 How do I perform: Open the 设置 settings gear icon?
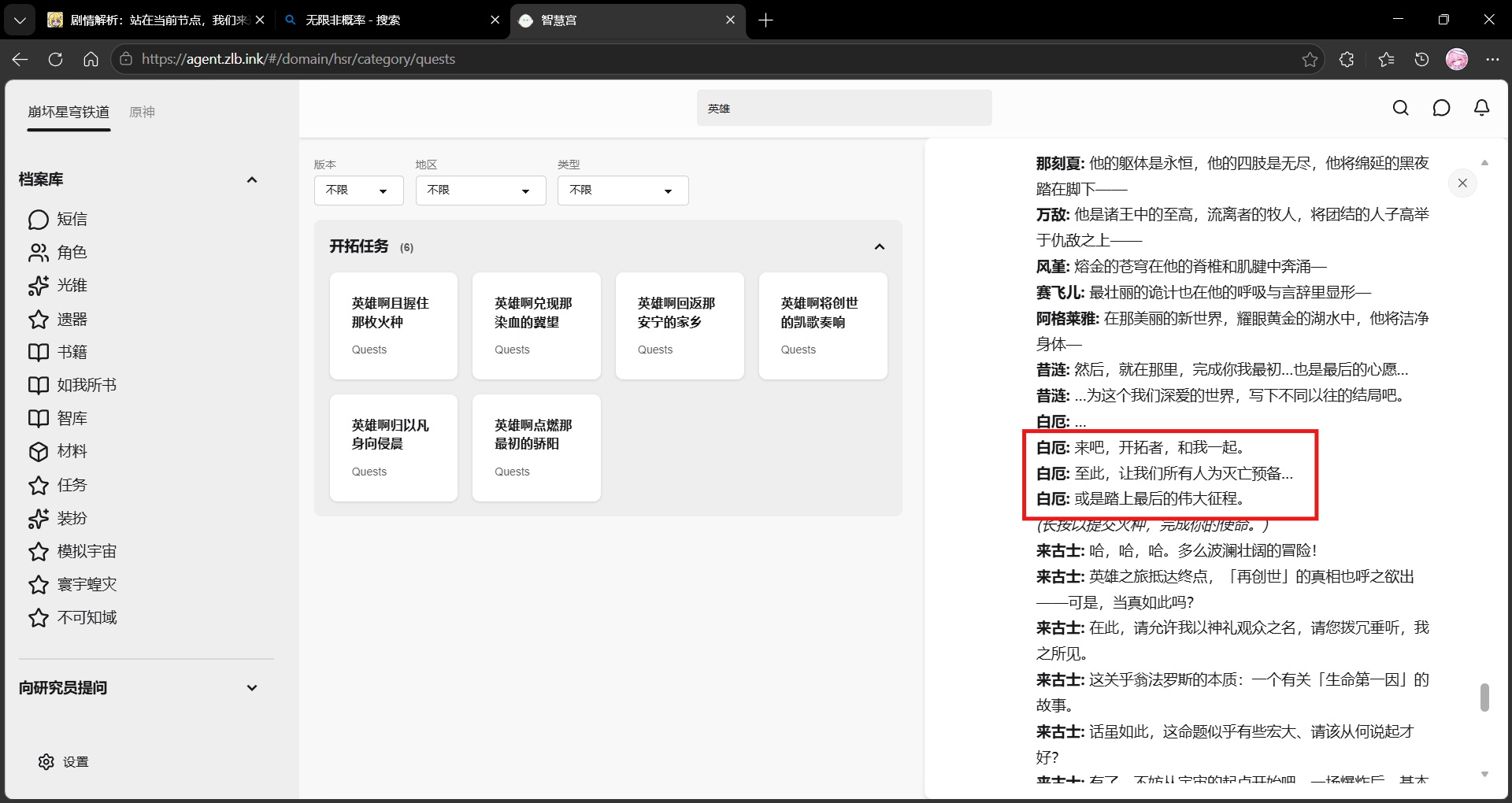click(x=46, y=762)
